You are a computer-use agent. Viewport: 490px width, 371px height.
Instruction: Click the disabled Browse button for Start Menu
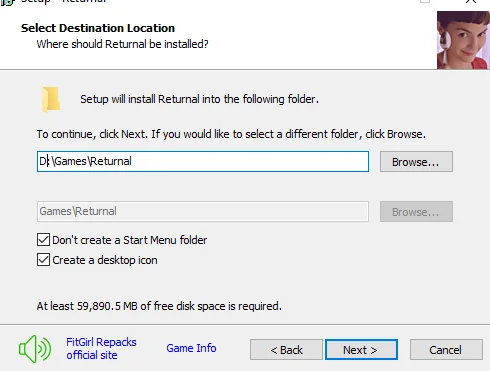tap(416, 212)
